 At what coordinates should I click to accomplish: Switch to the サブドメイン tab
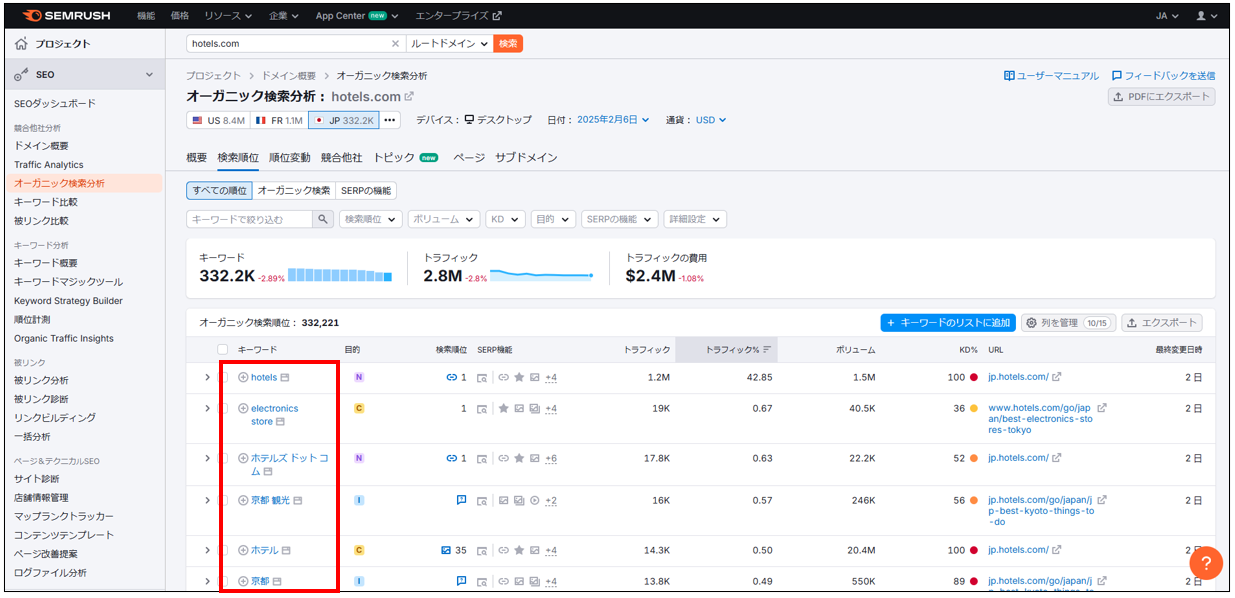pos(526,157)
